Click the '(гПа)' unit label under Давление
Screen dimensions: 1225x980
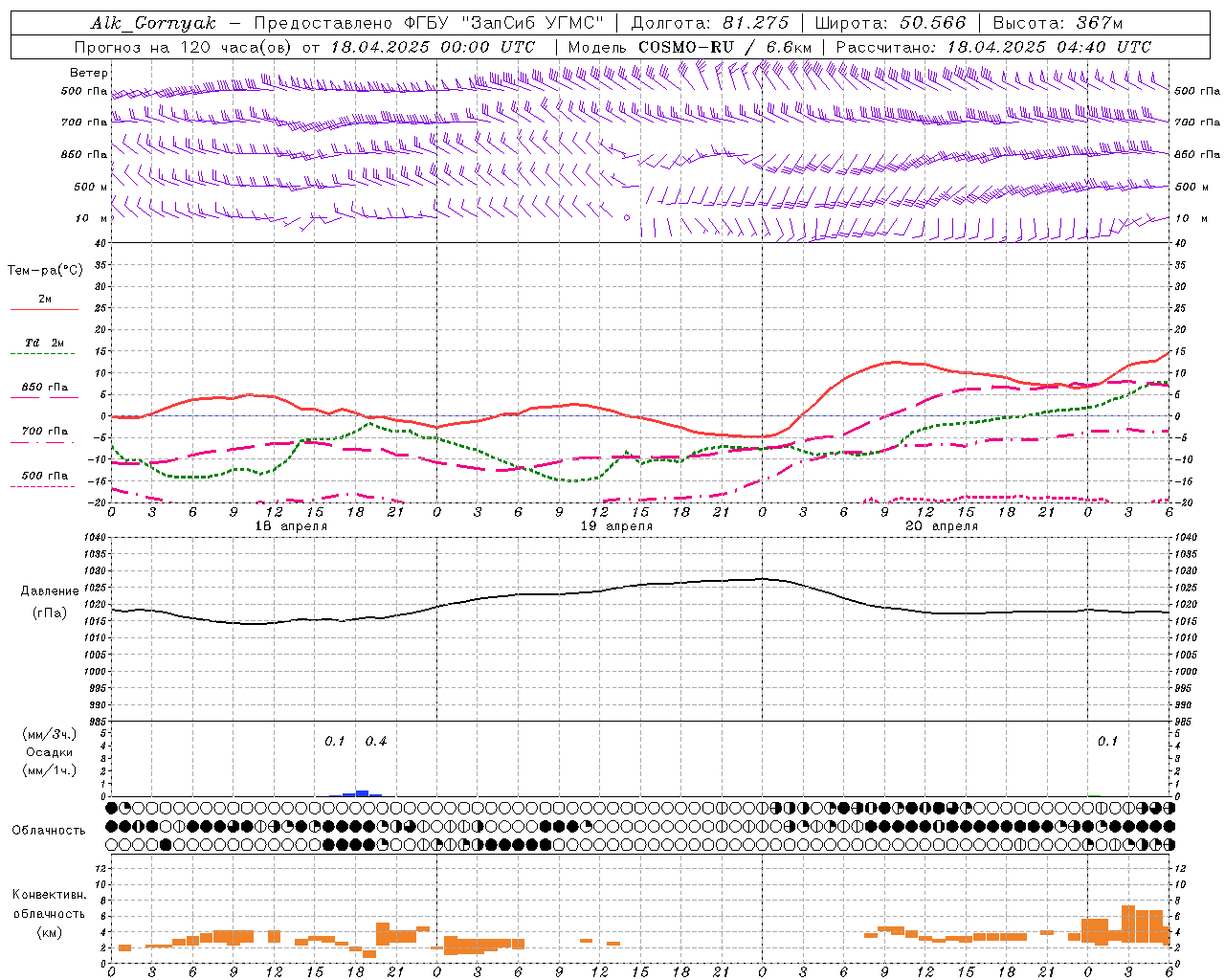[x=50, y=613]
